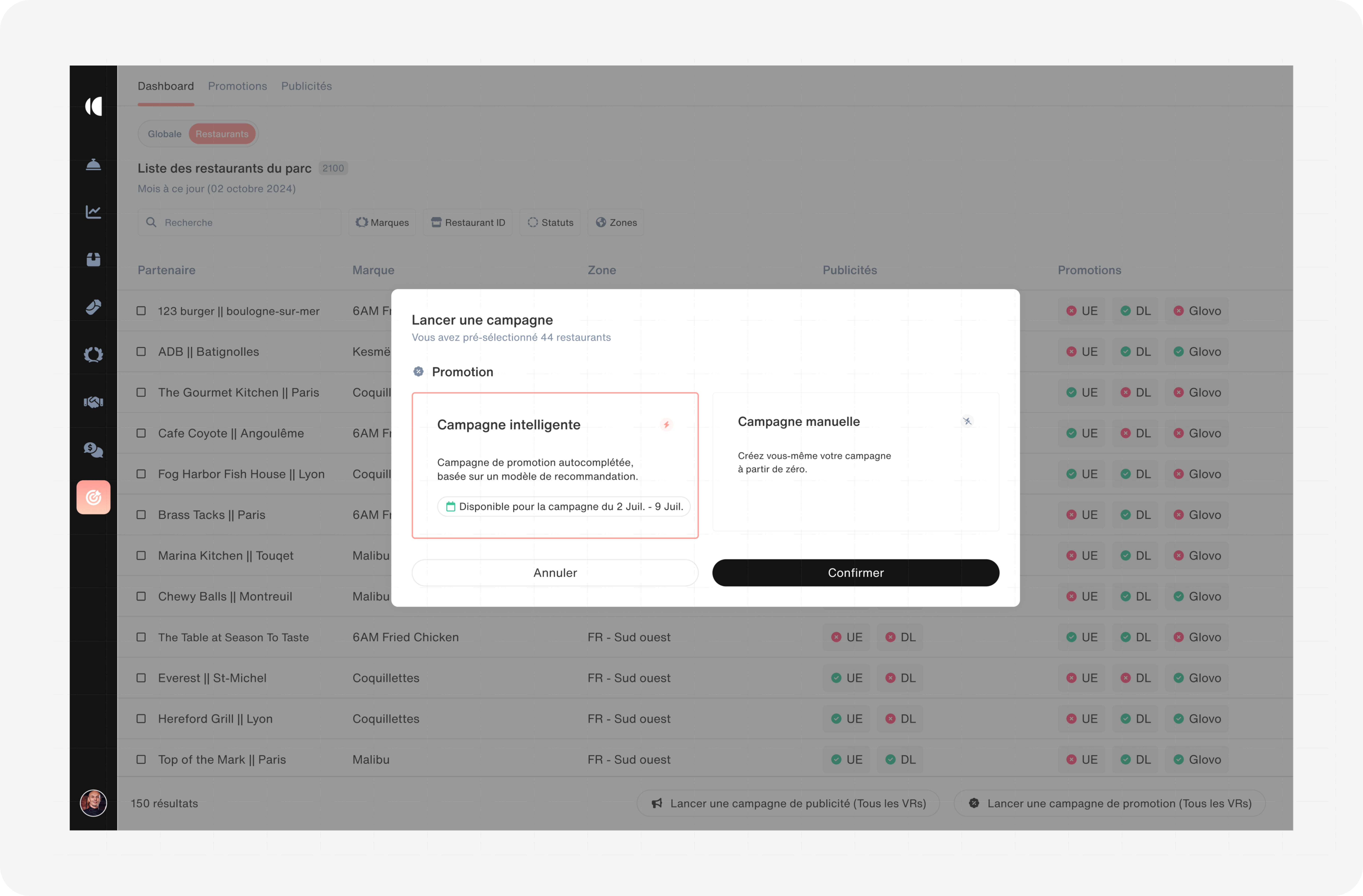Open the Statuts filter dropdown
Image resolution: width=1363 pixels, height=896 pixels.
click(x=550, y=222)
